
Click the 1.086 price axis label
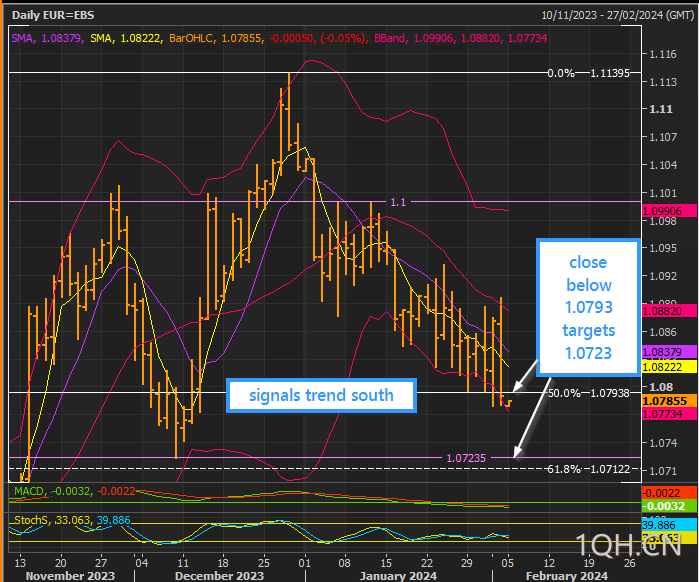[x=662, y=332]
